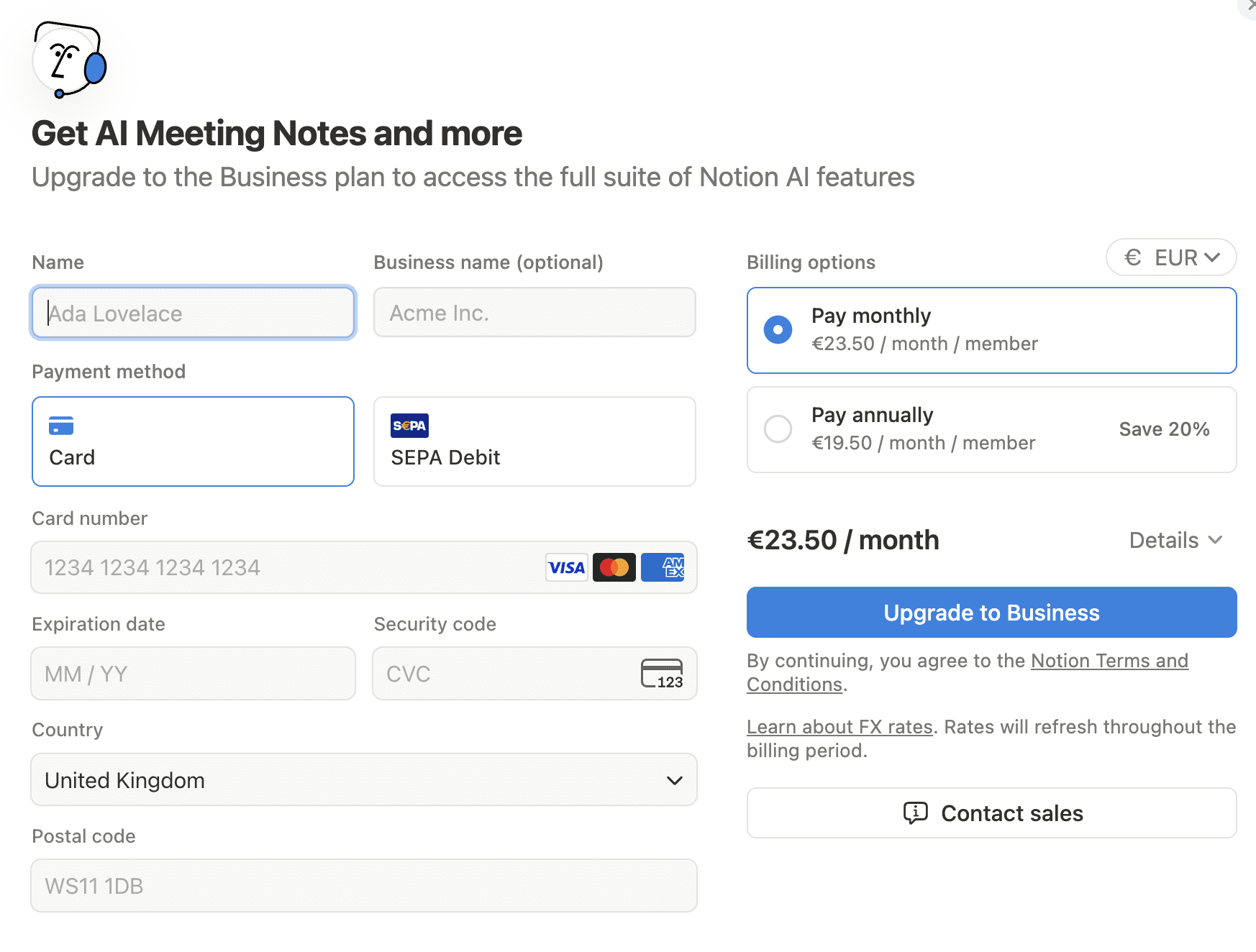Click the American Express brand icon
Image resolution: width=1256 pixels, height=952 pixels.
pyautogui.click(x=663, y=567)
